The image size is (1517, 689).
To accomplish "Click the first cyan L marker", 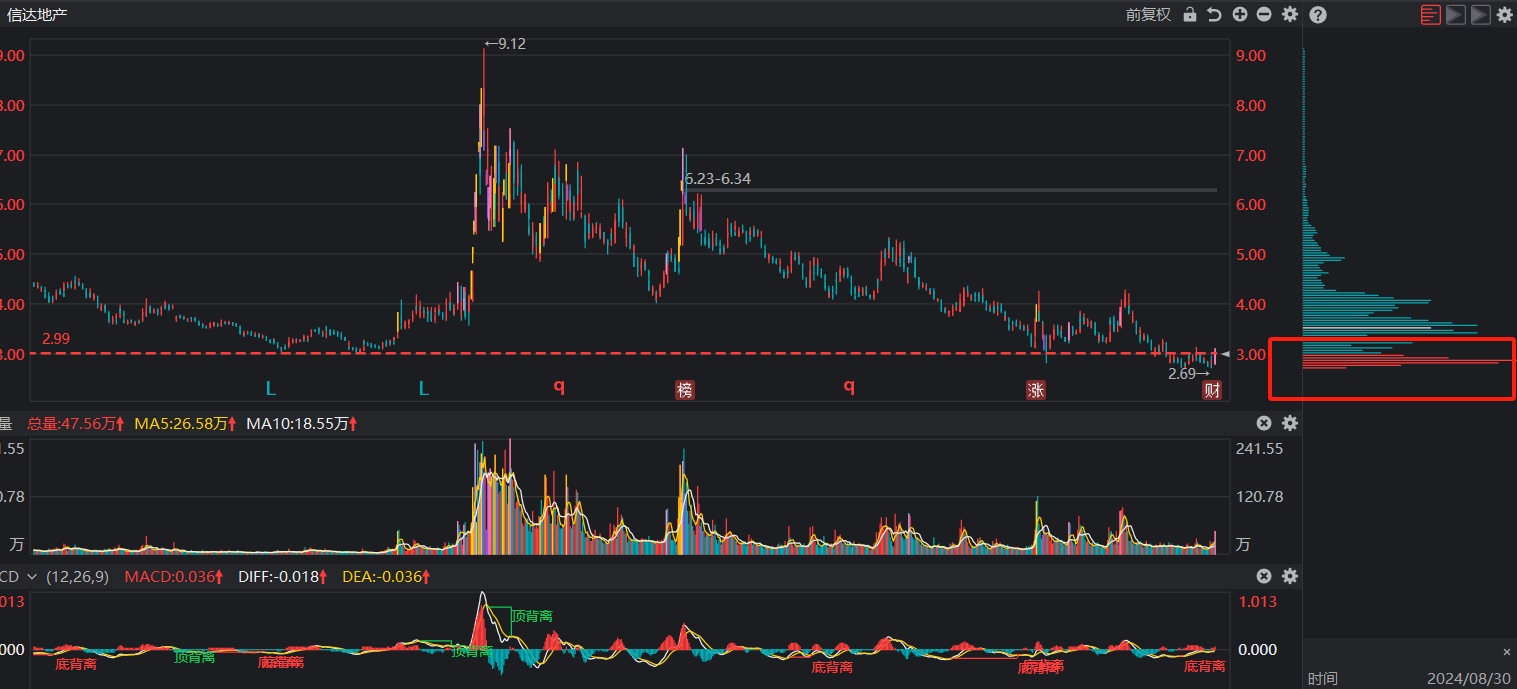I will pyautogui.click(x=270, y=388).
